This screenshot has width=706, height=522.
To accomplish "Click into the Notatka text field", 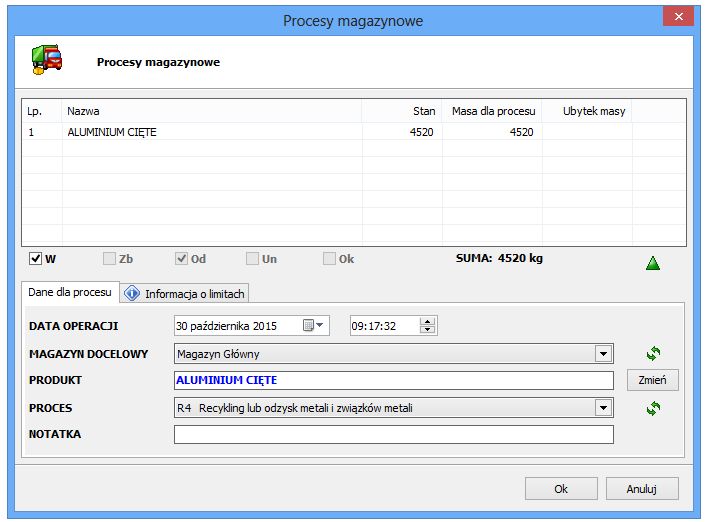I will [x=393, y=435].
